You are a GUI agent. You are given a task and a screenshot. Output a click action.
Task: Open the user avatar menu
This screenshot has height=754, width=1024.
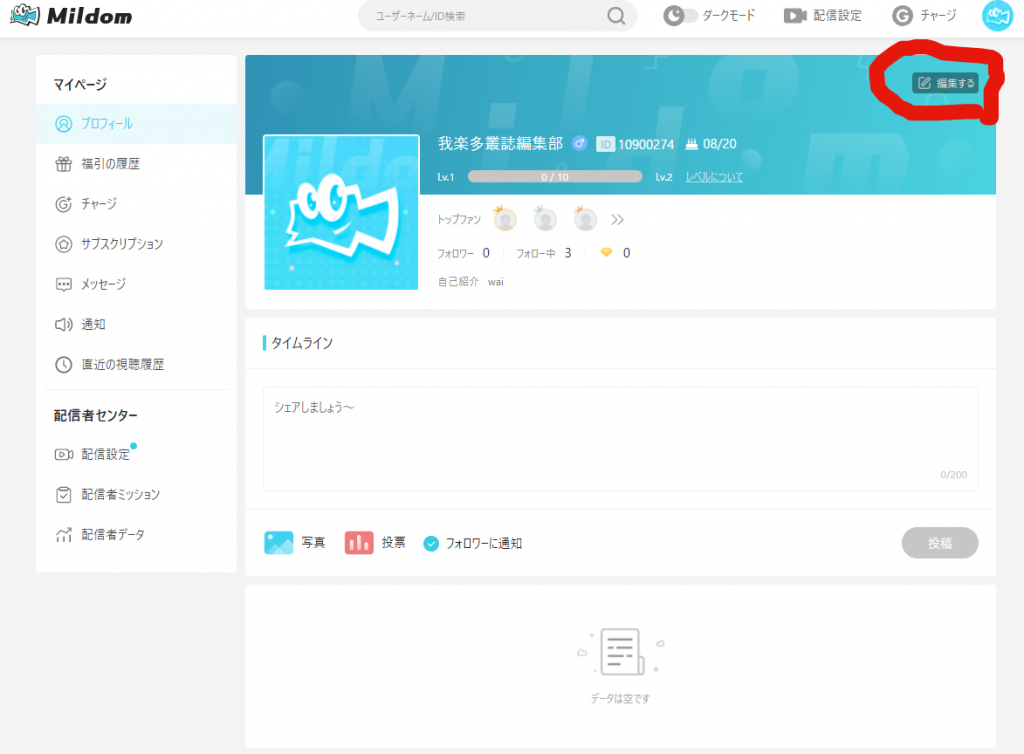point(997,16)
